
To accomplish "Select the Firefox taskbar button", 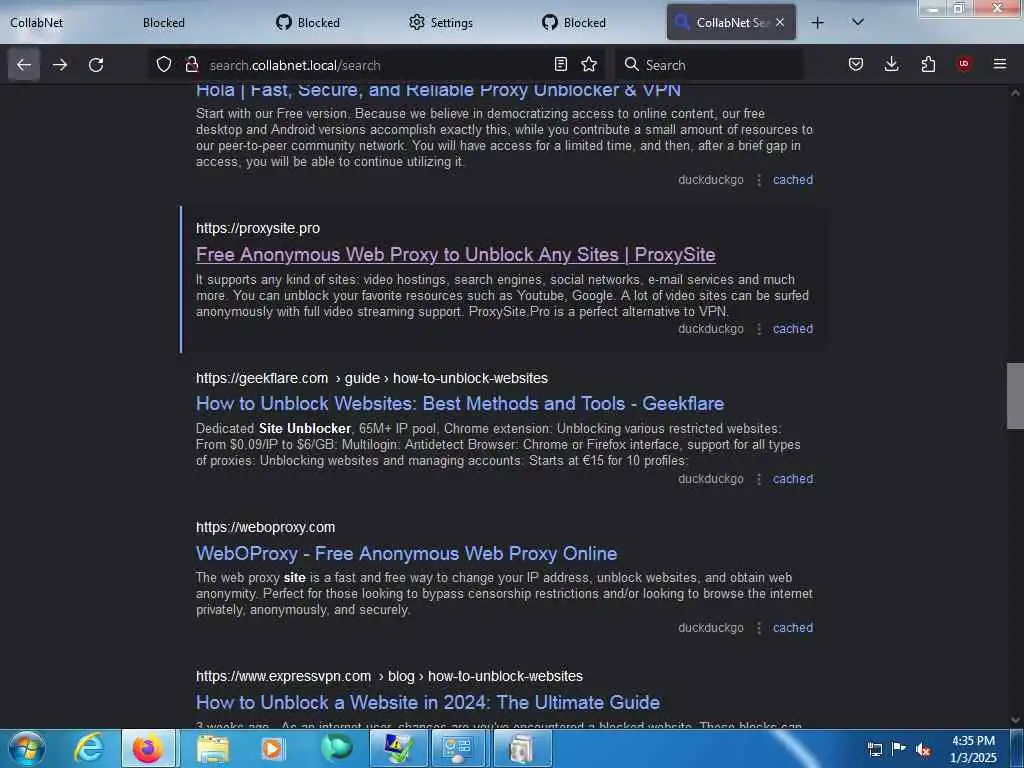I will click(148, 748).
